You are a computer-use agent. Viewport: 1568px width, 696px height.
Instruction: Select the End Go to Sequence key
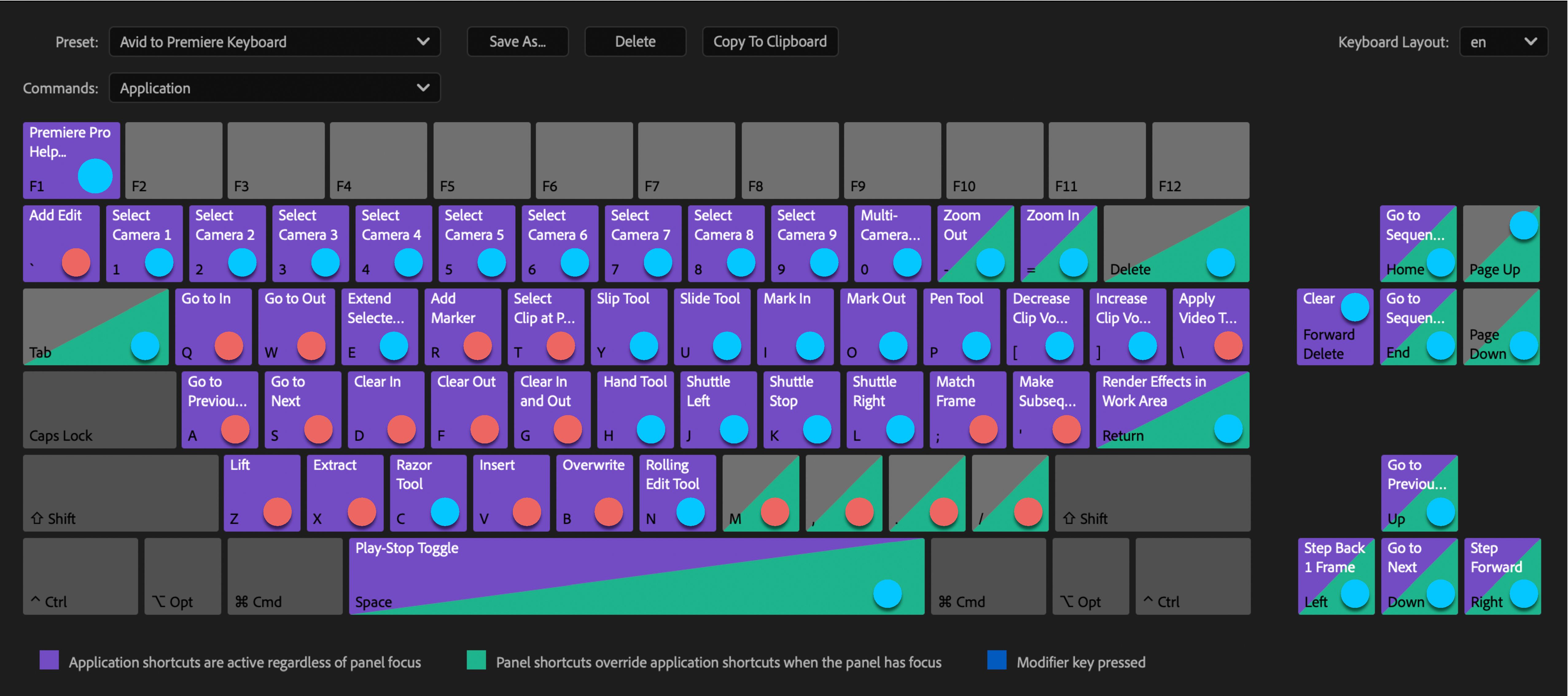[x=1418, y=327]
